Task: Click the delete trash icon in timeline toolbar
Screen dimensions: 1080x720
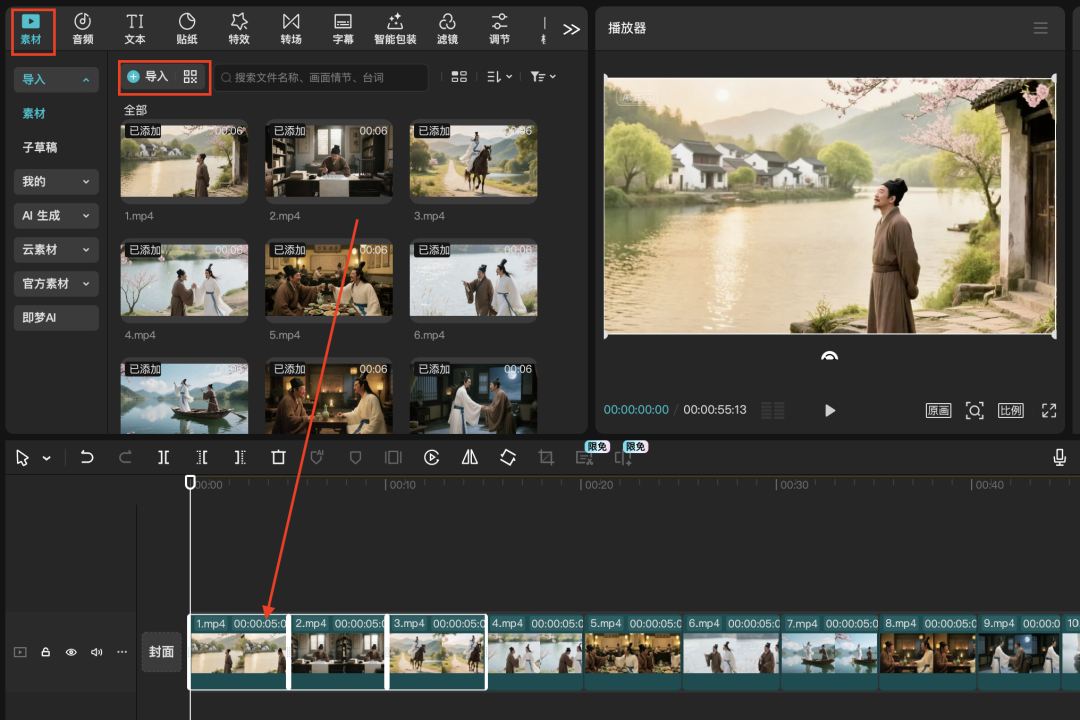Action: coord(278,457)
